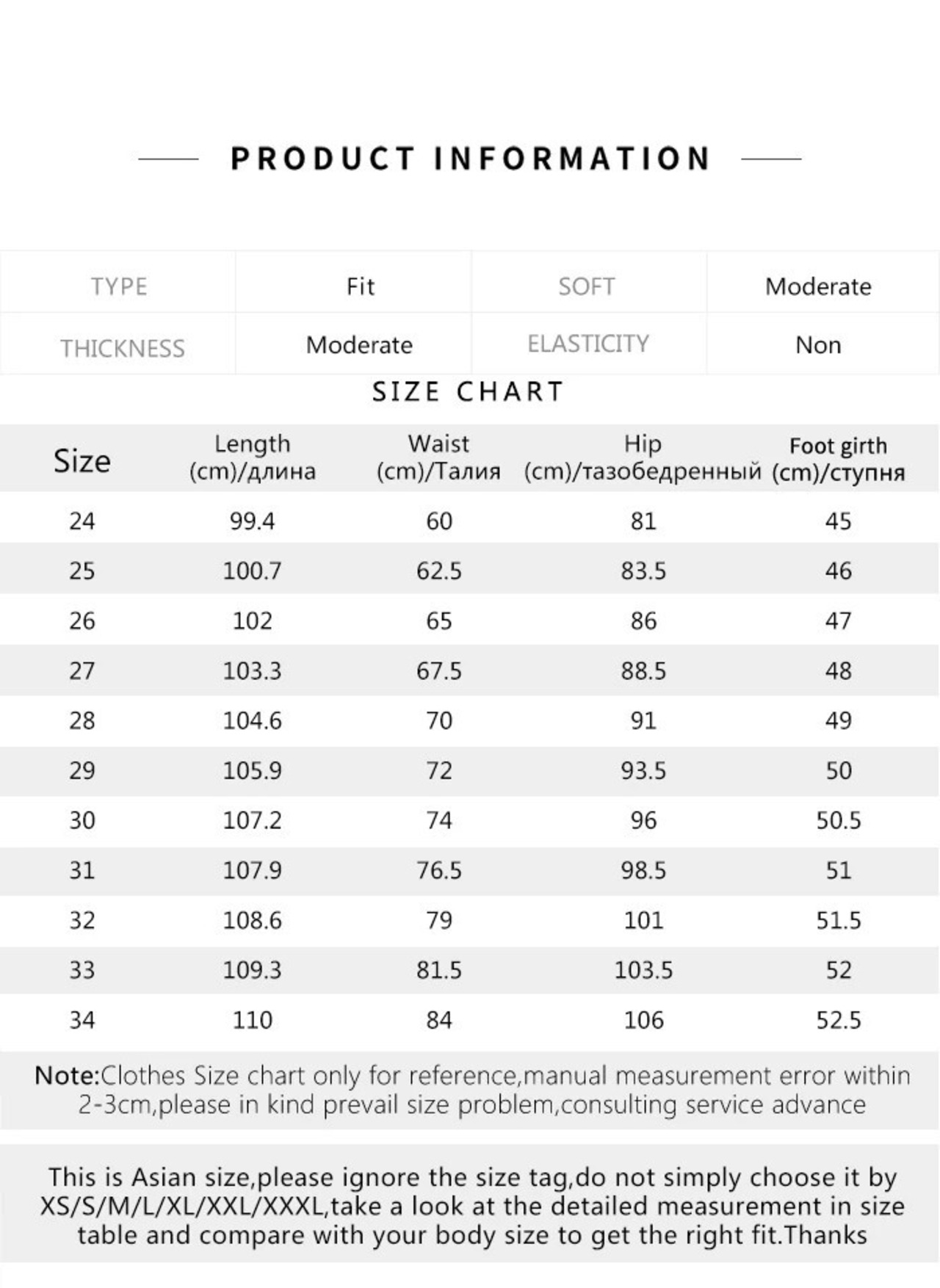Click the Length (cm) column header
The width and height of the screenshot is (940, 1288).
click(x=252, y=457)
